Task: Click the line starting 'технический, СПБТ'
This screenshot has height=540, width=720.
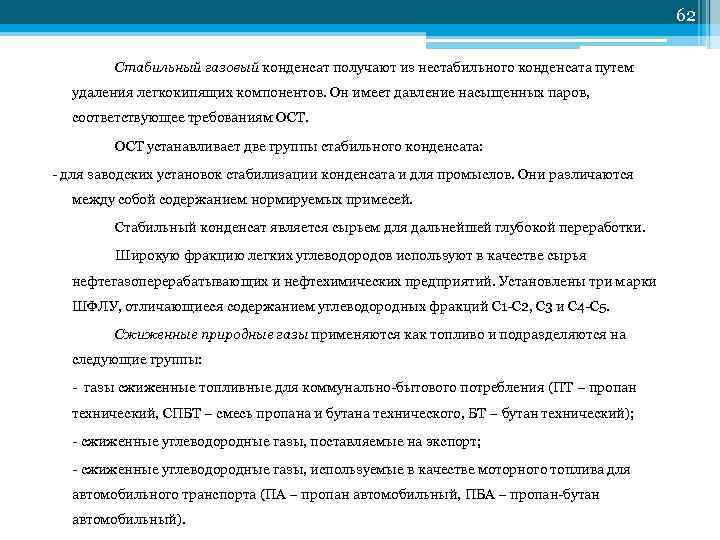Action: 353,414
